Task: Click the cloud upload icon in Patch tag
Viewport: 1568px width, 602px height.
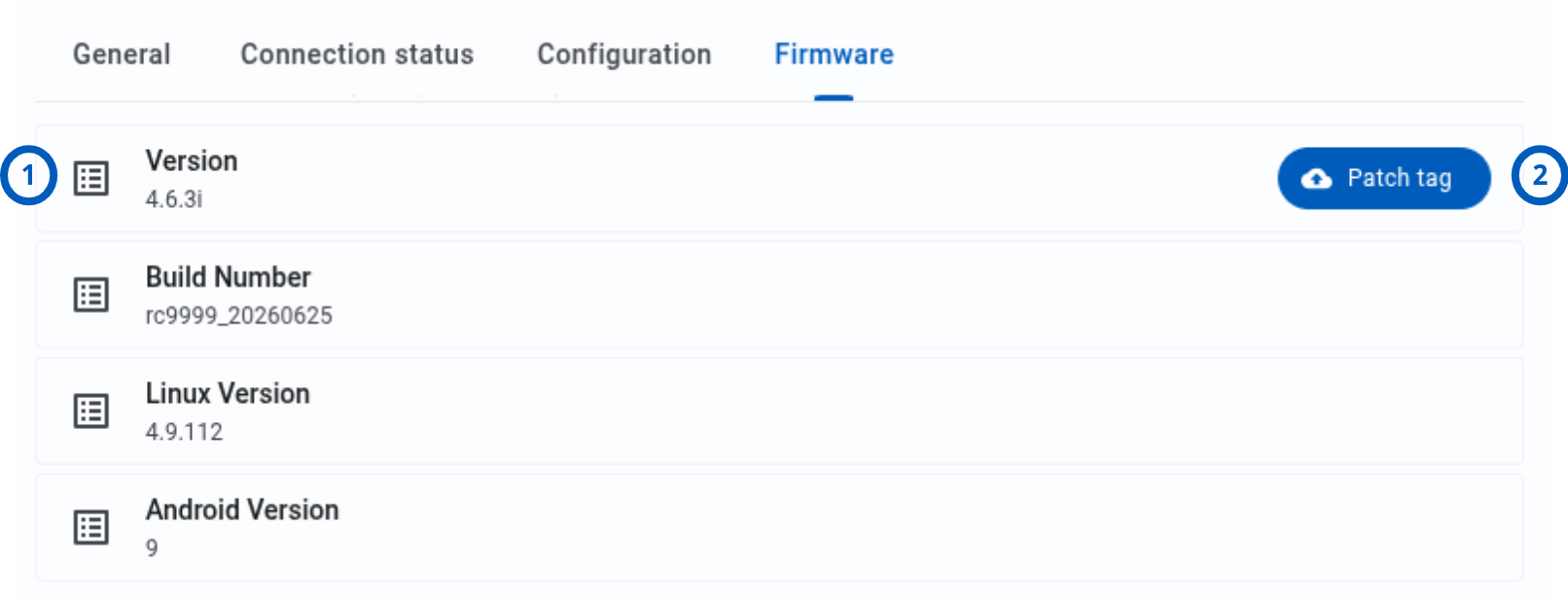Action: coord(1316,178)
